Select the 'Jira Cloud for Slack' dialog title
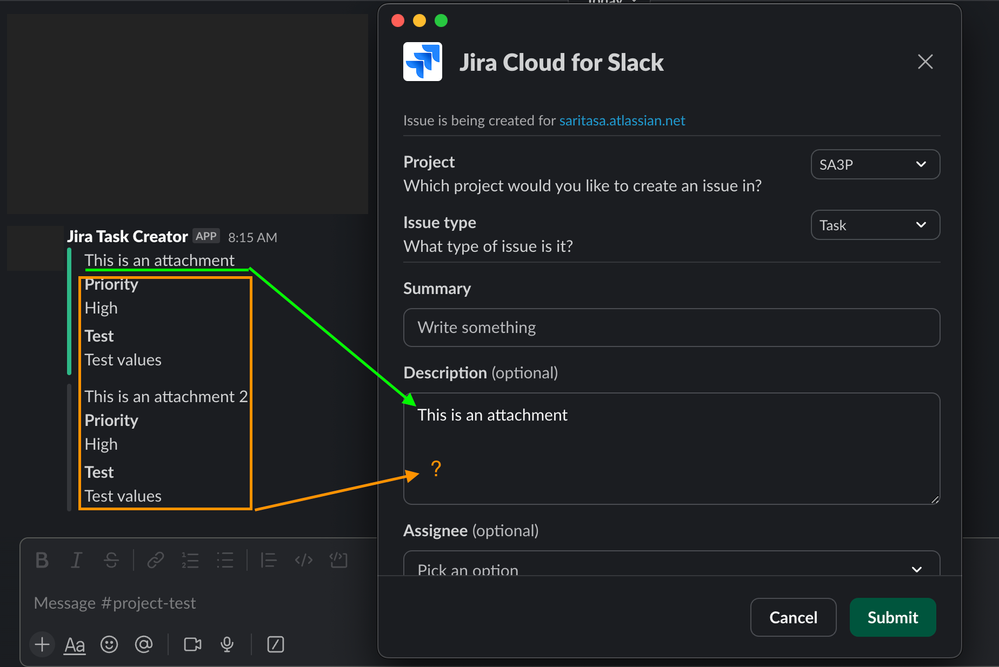Screen dimensions: 999x667 [x=561, y=62]
